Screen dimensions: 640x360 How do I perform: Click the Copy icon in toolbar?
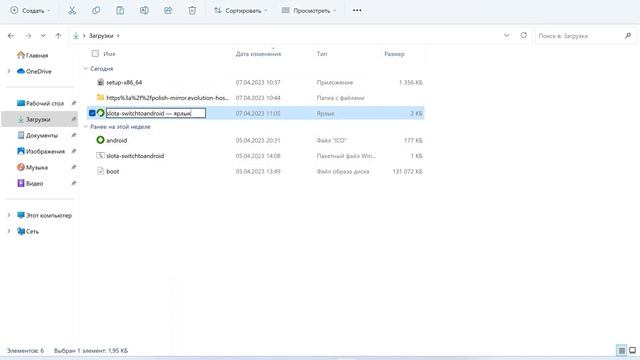[x=96, y=11]
